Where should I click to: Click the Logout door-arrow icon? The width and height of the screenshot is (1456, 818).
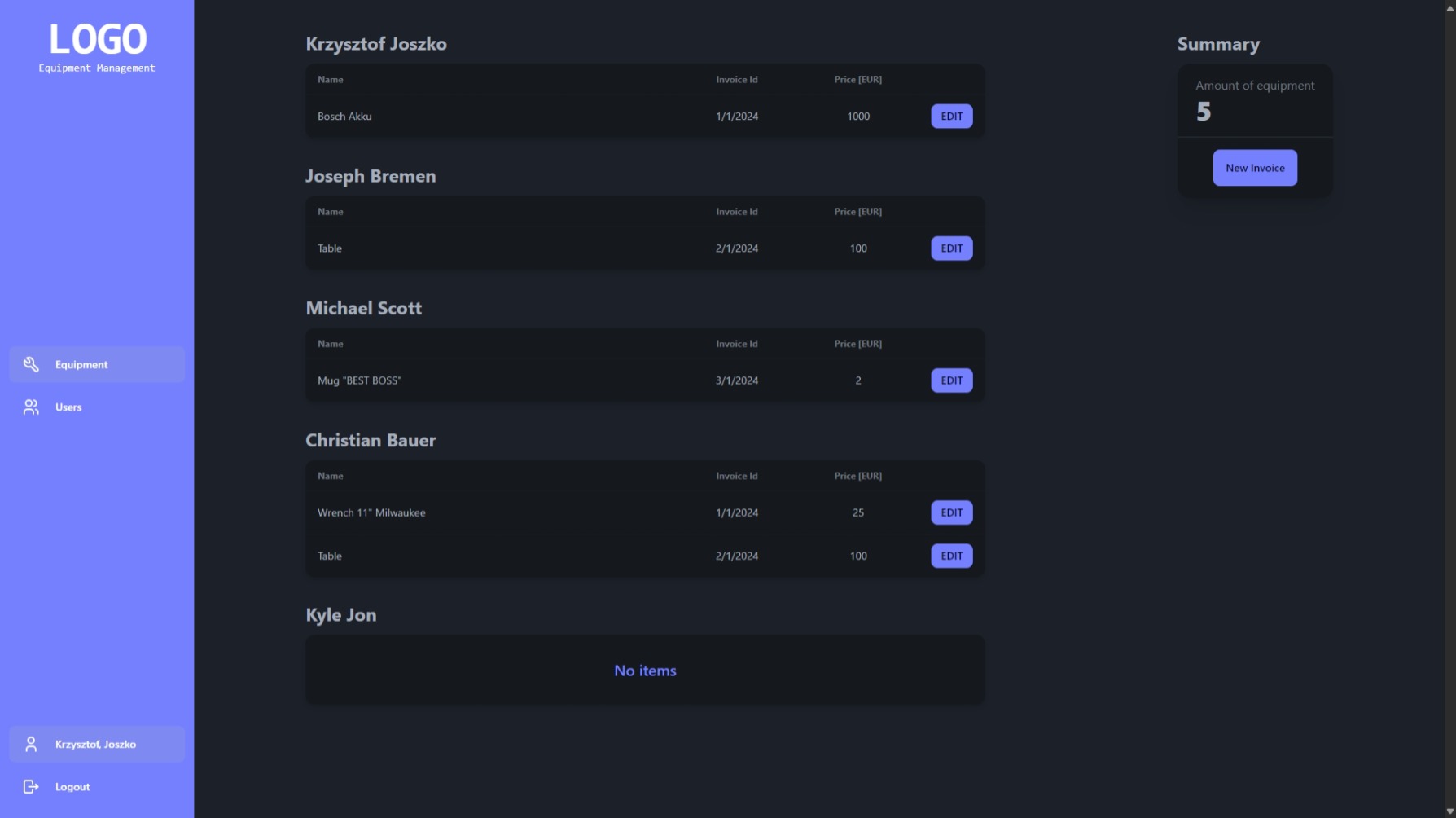coord(31,786)
